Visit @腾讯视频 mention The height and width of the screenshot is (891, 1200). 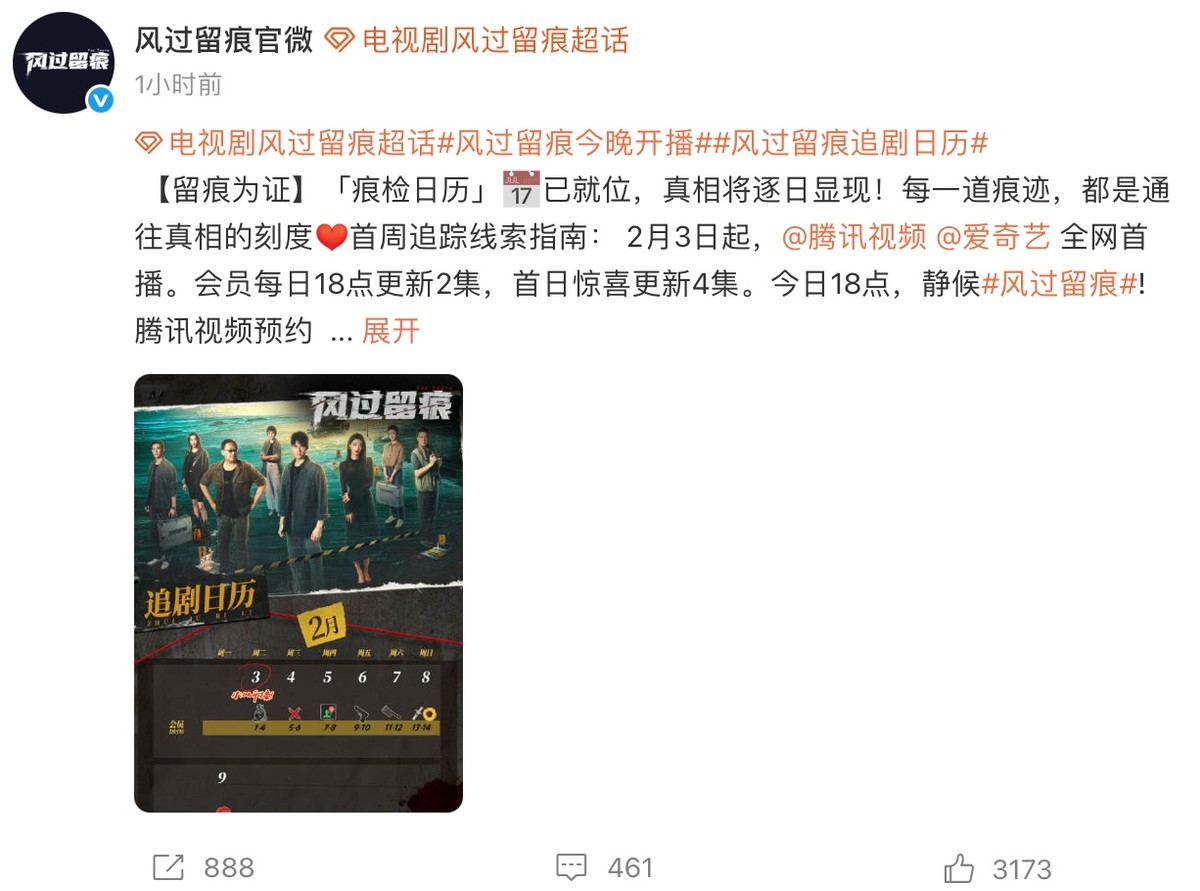point(853,238)
